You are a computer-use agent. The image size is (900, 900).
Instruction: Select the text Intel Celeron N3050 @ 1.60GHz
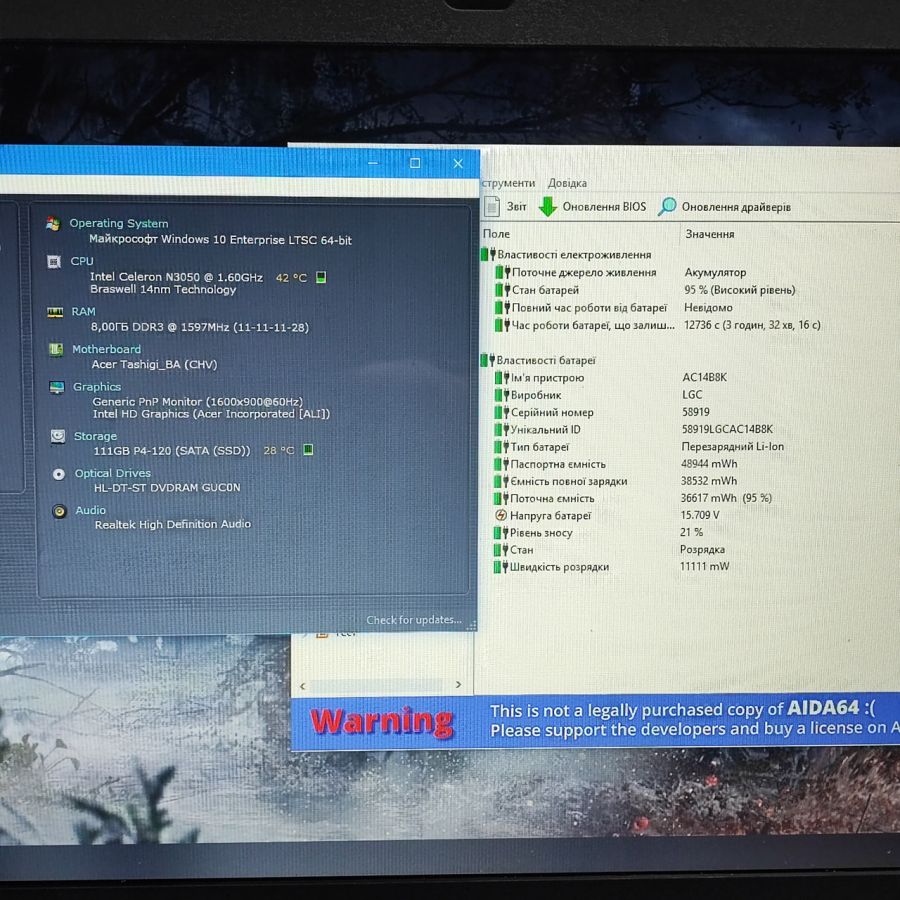point(176,277)
